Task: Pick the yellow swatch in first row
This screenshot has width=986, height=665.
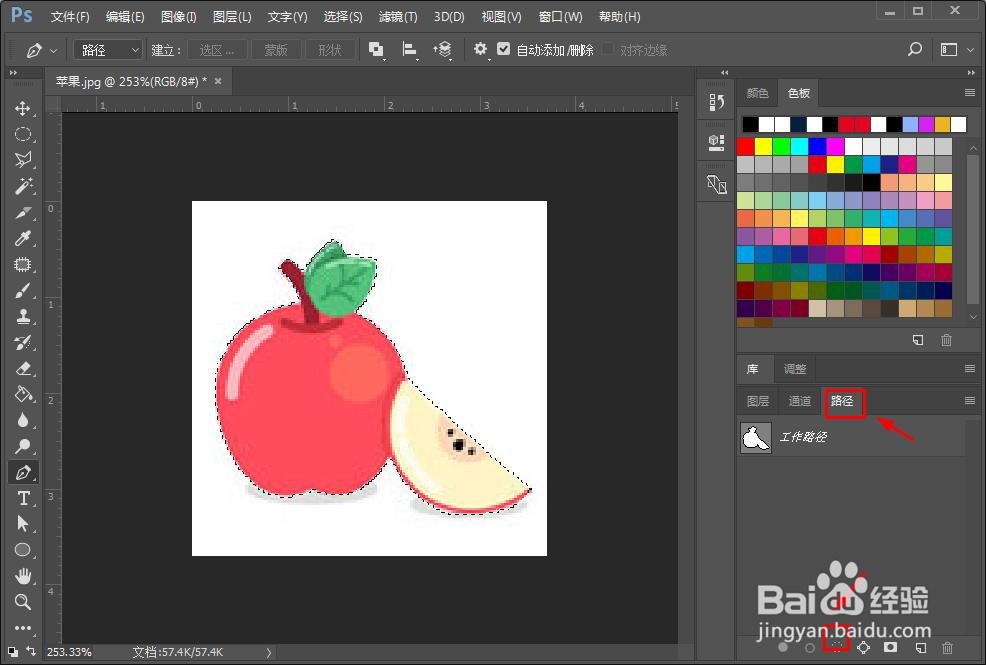Action: (763, 146)
